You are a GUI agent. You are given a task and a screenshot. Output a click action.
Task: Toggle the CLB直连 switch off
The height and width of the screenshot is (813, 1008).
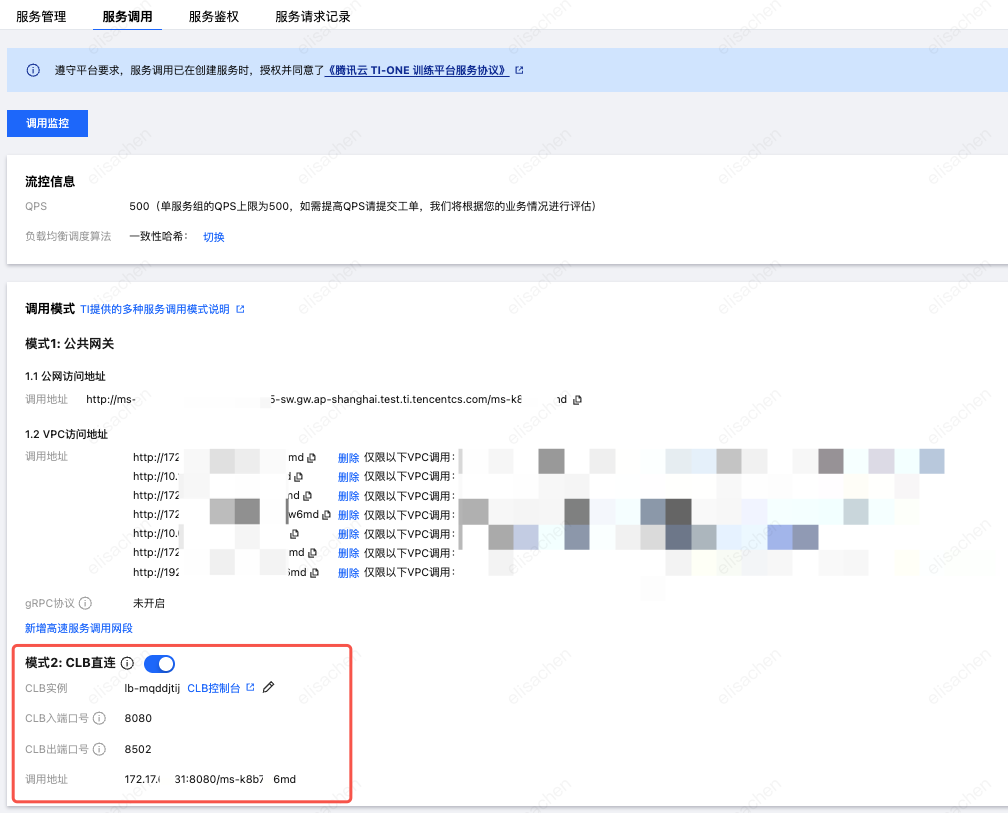point(159,663)
